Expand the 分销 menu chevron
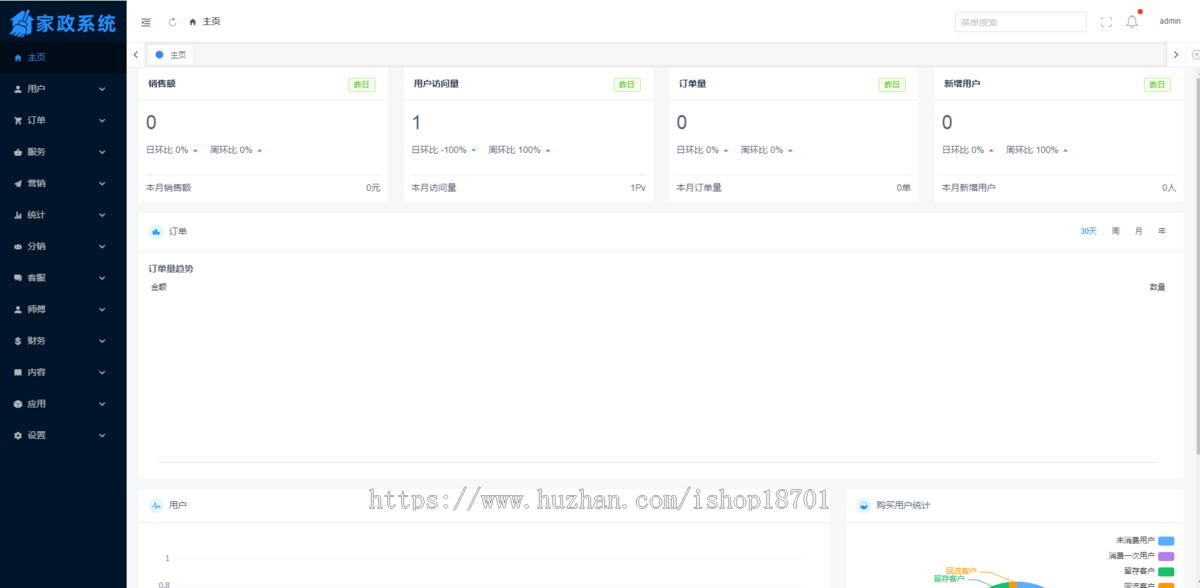 click(102, 246)
